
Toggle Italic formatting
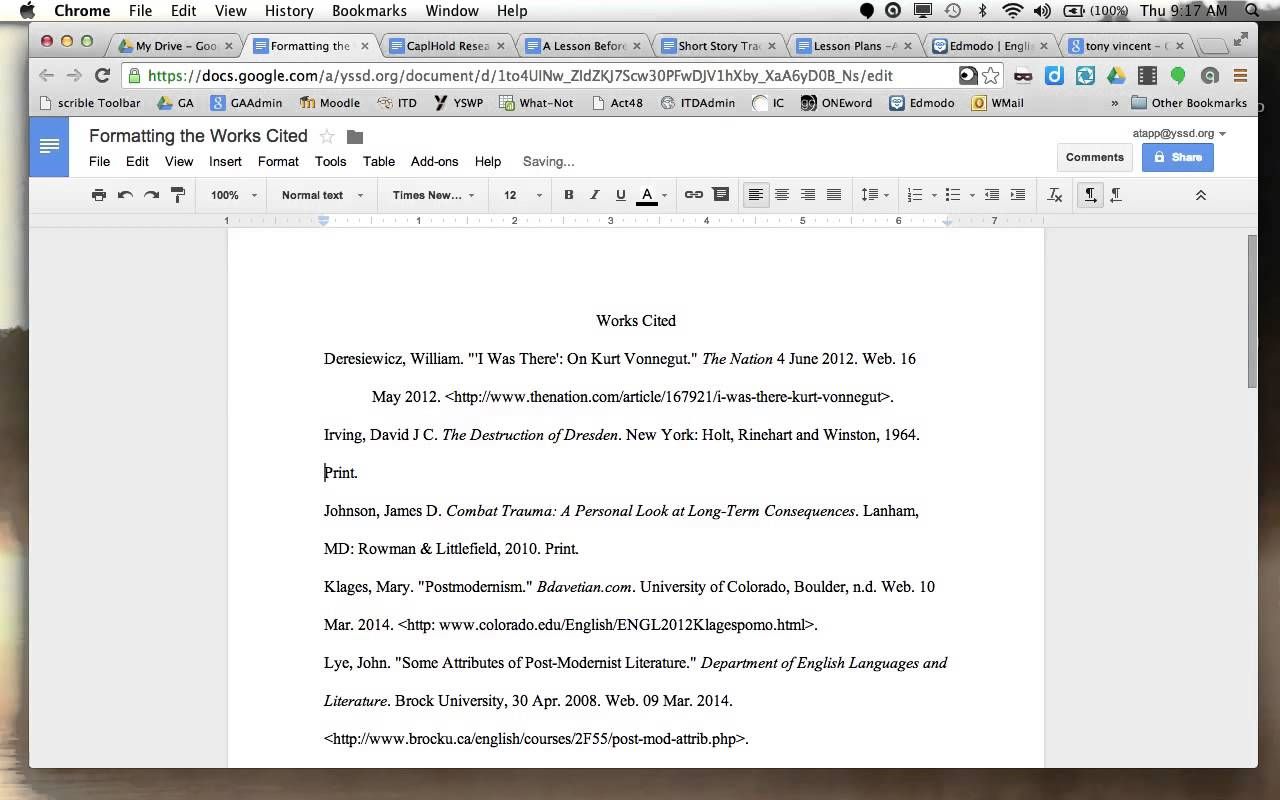pos(594,195)
